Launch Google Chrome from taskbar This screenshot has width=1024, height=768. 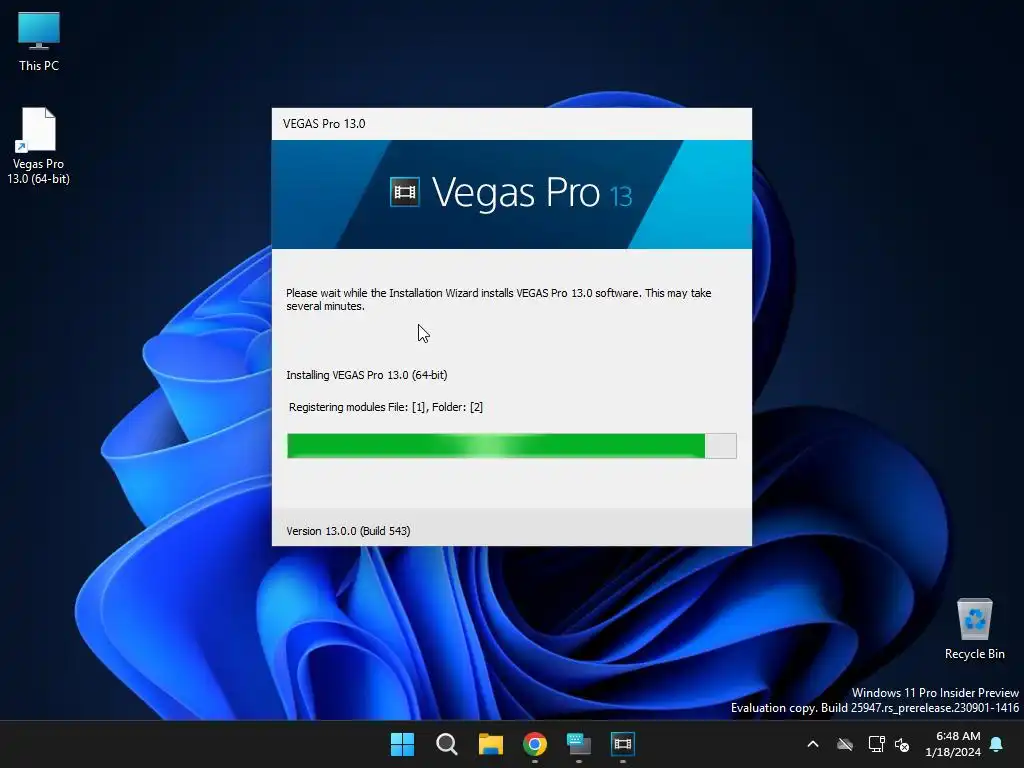click(535, 744)
